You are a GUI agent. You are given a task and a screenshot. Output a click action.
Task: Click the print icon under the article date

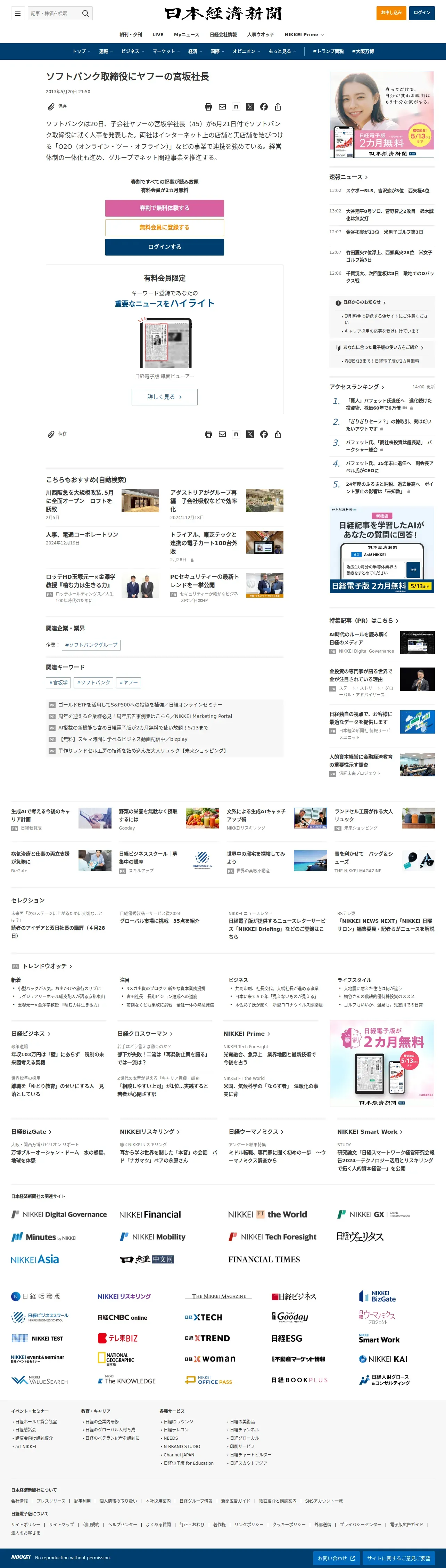[208, 106]
